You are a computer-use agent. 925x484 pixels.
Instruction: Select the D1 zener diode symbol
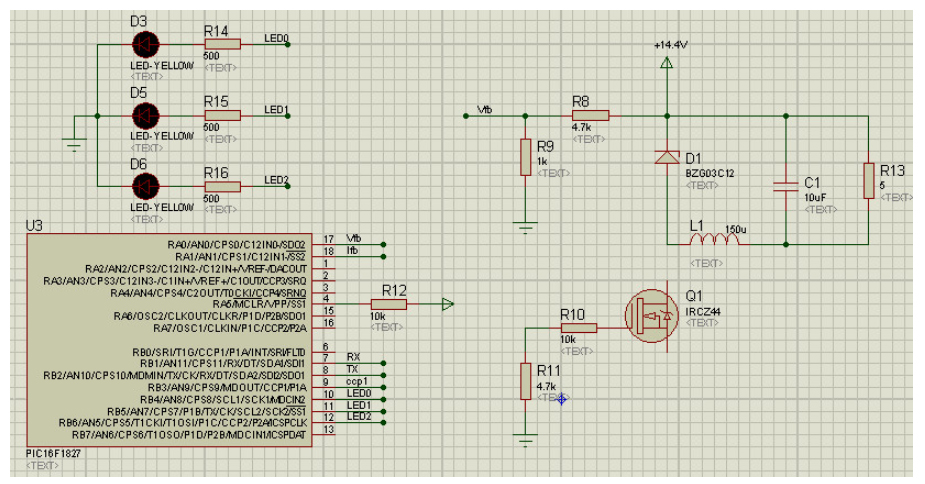666,157
